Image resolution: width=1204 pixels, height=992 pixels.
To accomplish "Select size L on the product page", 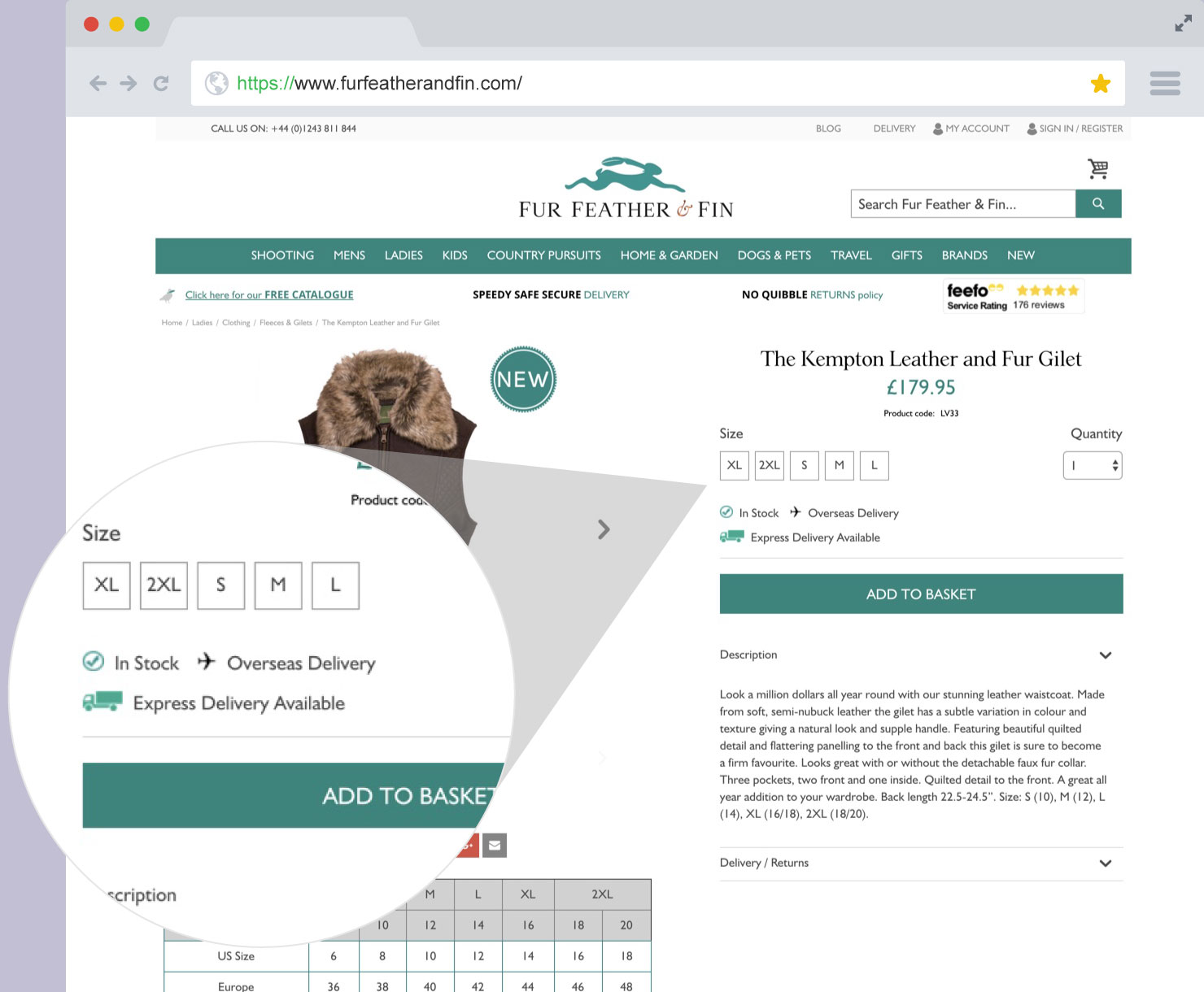I will tap(875, 465).
